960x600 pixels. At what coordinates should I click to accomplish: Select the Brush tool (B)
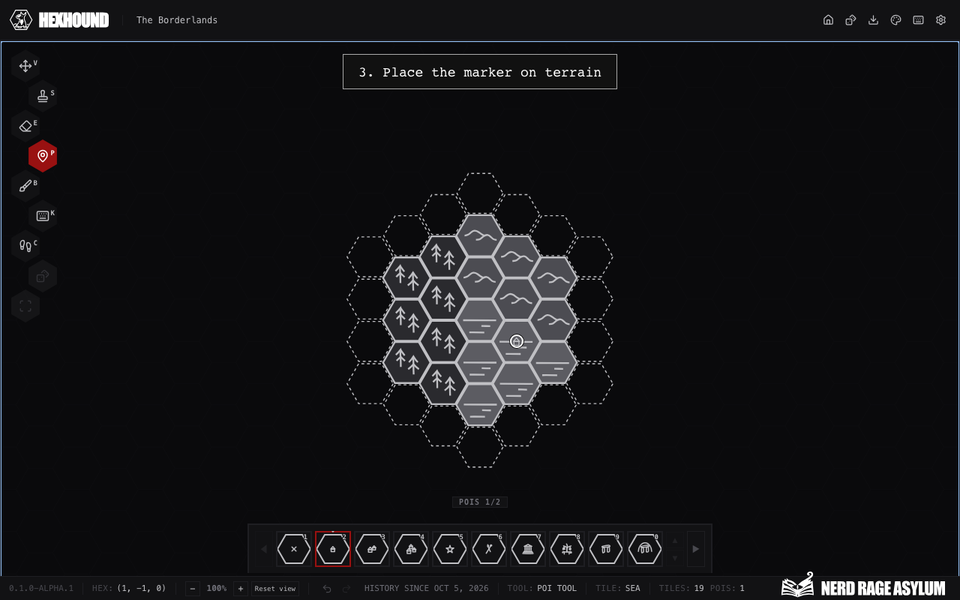[26, 186]
